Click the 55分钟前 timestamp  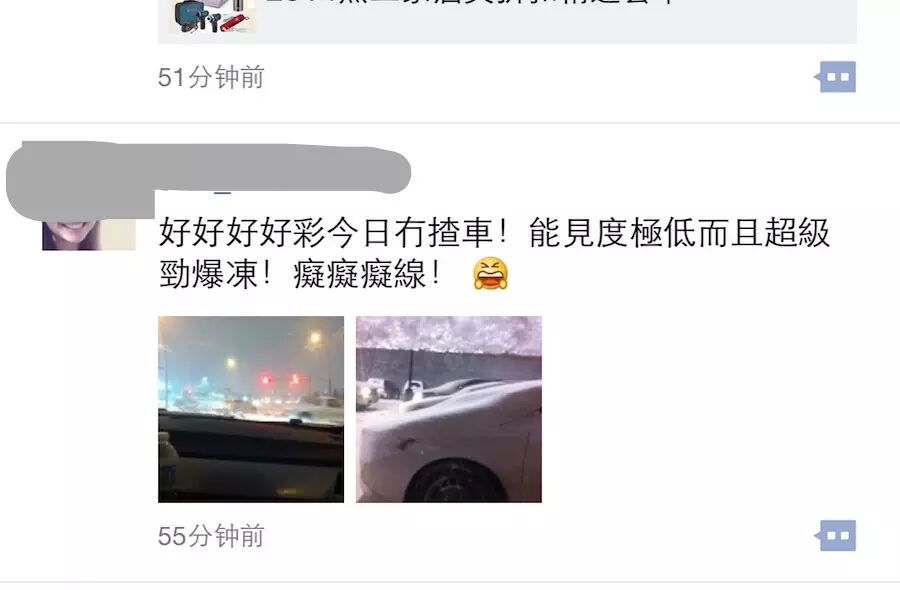click(x=211, y=536)
